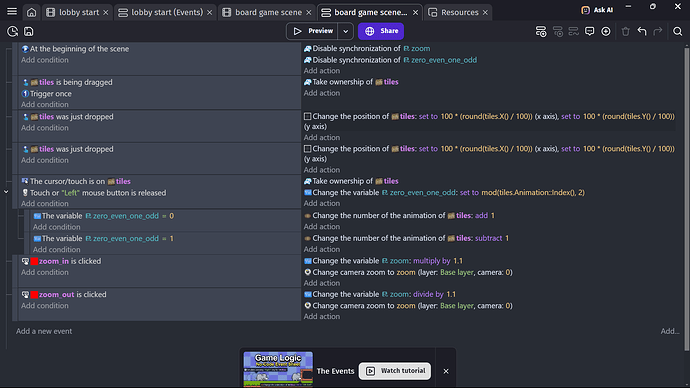Collapse the cursor/touch event sub-events chevron
This screenshot has width=690, height=388.
[6, 192]
